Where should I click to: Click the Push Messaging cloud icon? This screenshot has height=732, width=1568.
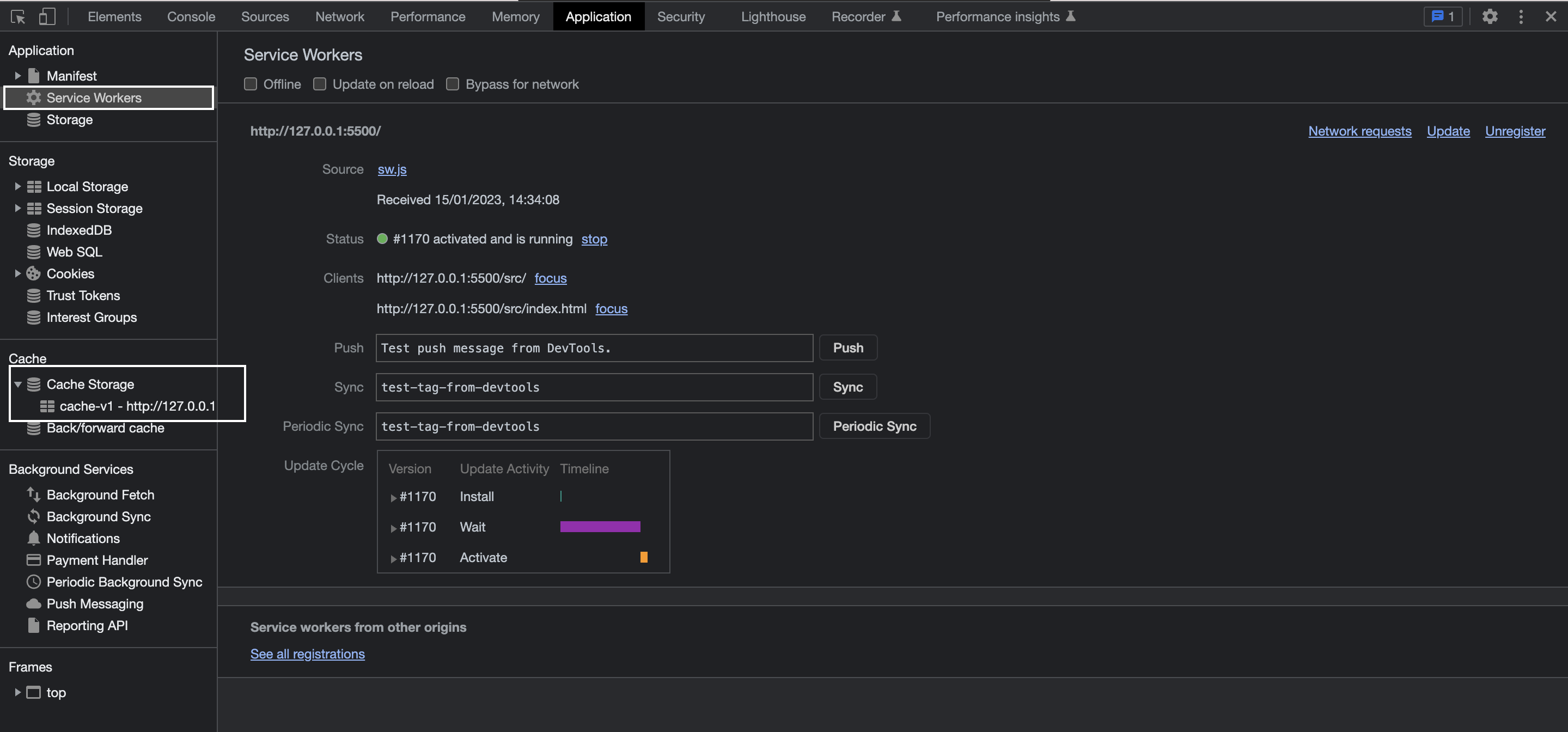tap(33, 605)
